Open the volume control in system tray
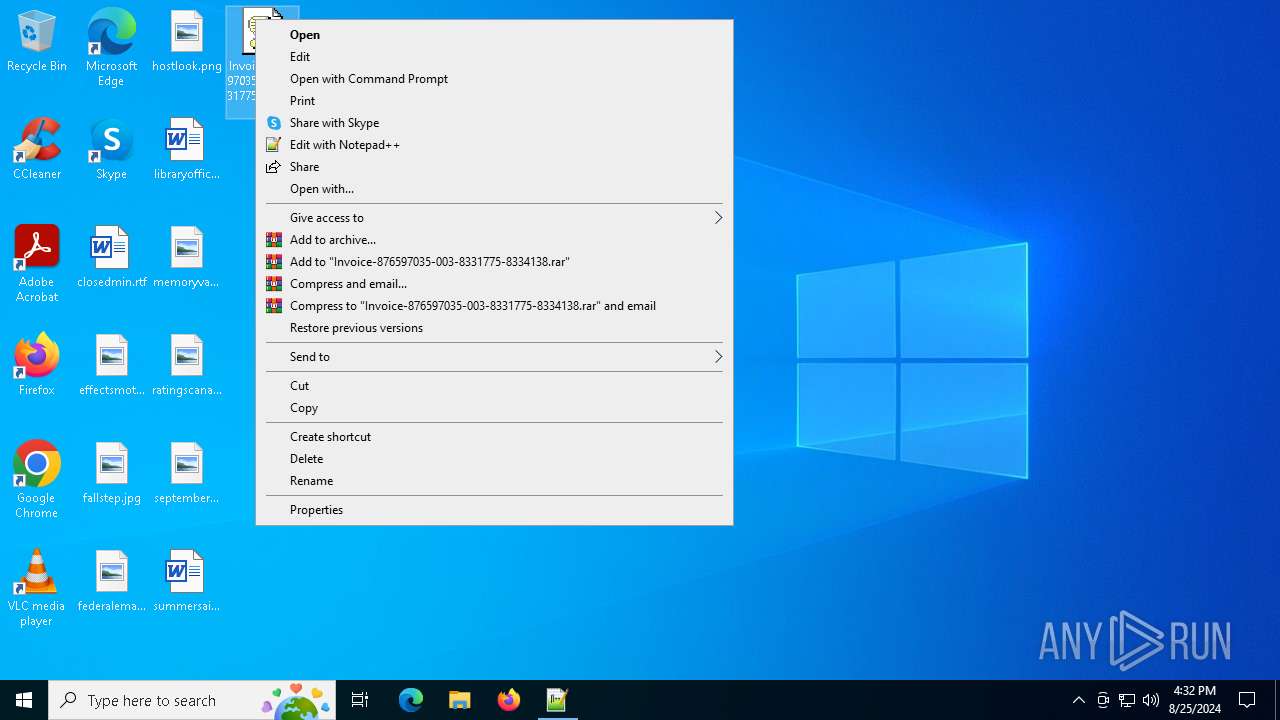The height and width of the screenshot is (720, 1280). coord(1151,700)
